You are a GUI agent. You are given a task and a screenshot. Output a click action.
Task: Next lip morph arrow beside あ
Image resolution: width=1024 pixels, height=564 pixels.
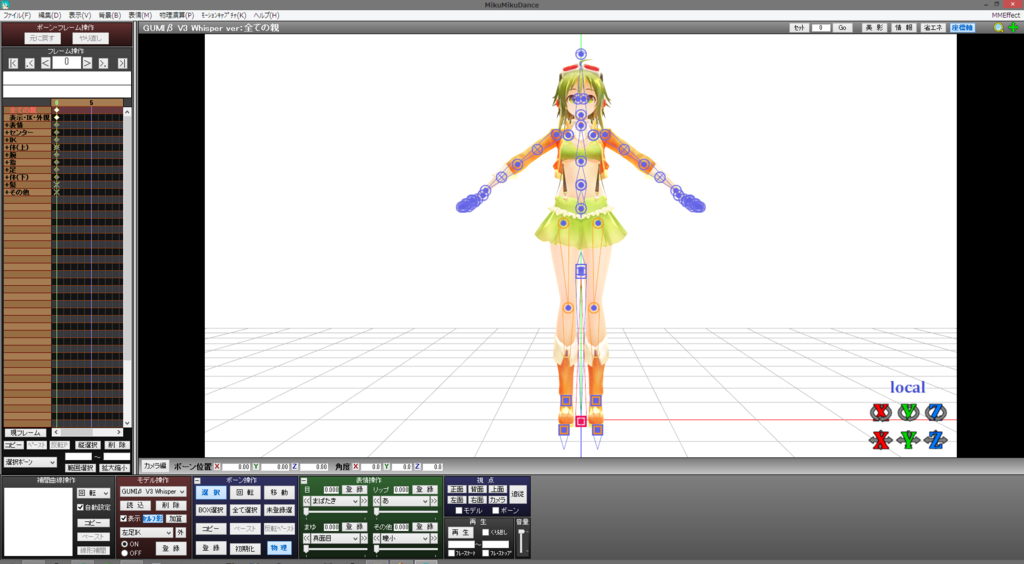434,501
